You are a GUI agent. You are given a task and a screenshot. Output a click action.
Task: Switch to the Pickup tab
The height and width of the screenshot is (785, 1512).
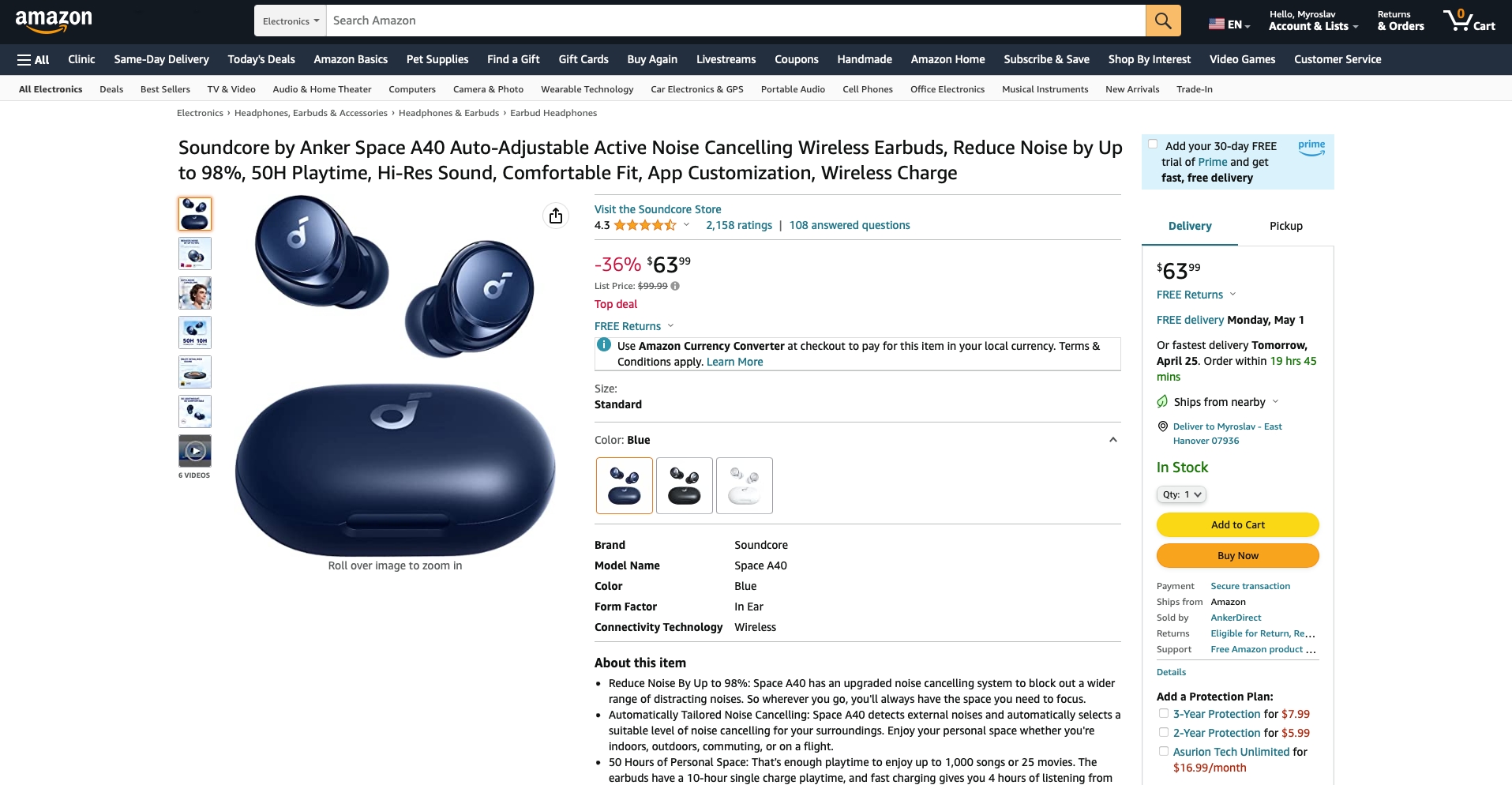coord(1286,226)
